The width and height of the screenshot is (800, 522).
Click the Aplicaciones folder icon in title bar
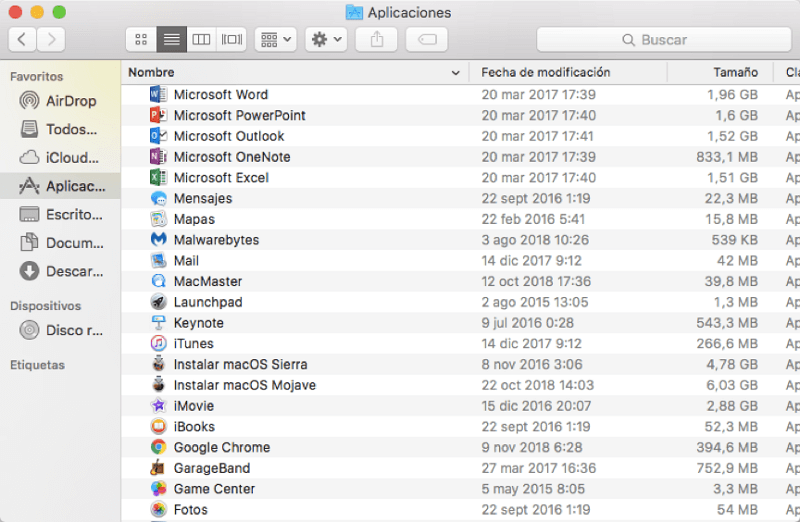(354, 12)
